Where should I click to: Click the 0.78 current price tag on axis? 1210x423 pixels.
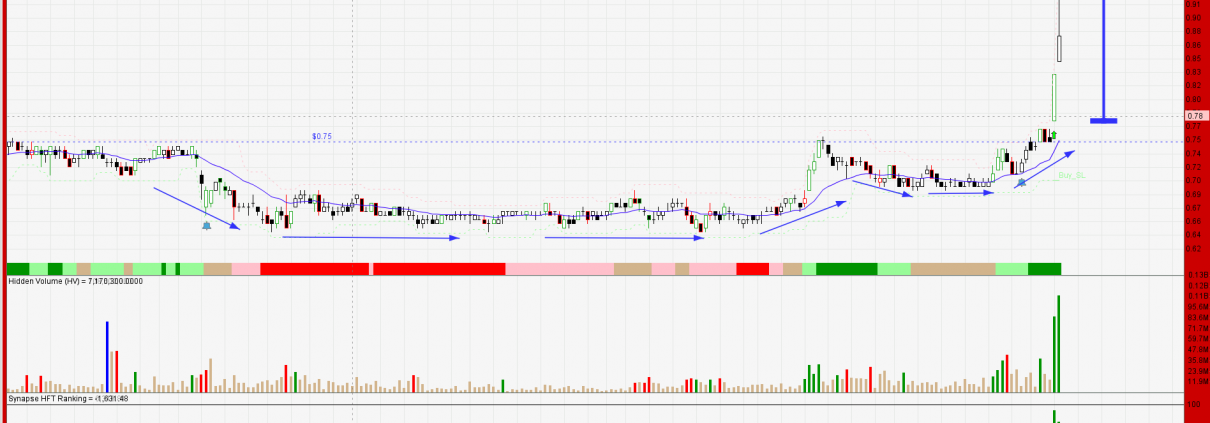[x=1192, y=116]
